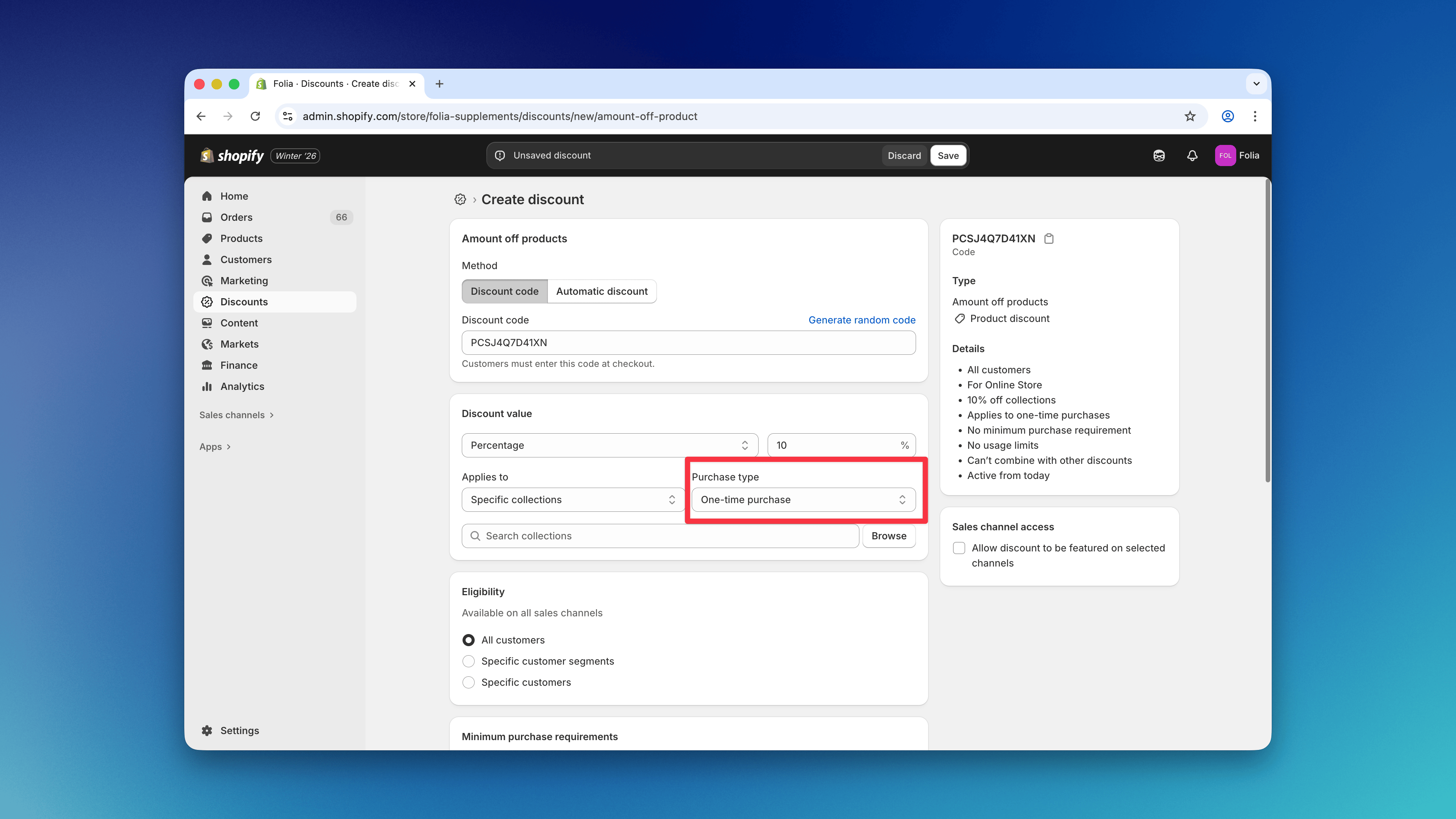Select Specific customer segments option
The width and height of the screenshot is (1456, 819).
click(x=469, y=661)
